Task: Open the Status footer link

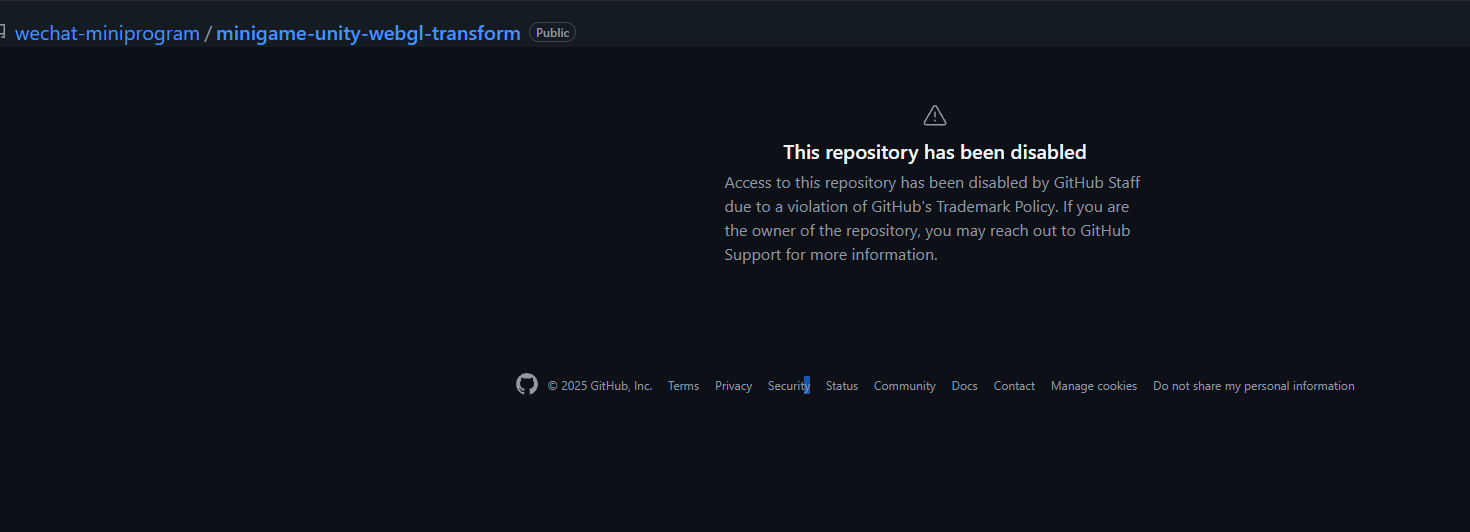Action: 842,386
